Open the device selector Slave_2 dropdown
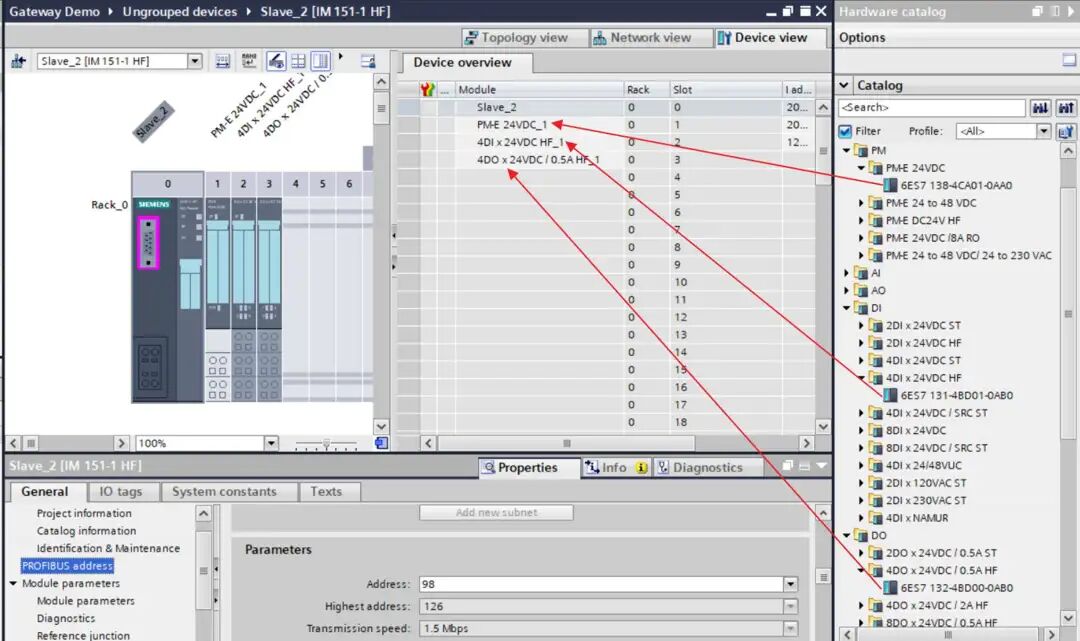1080x641 pixels. coord(194,62)
